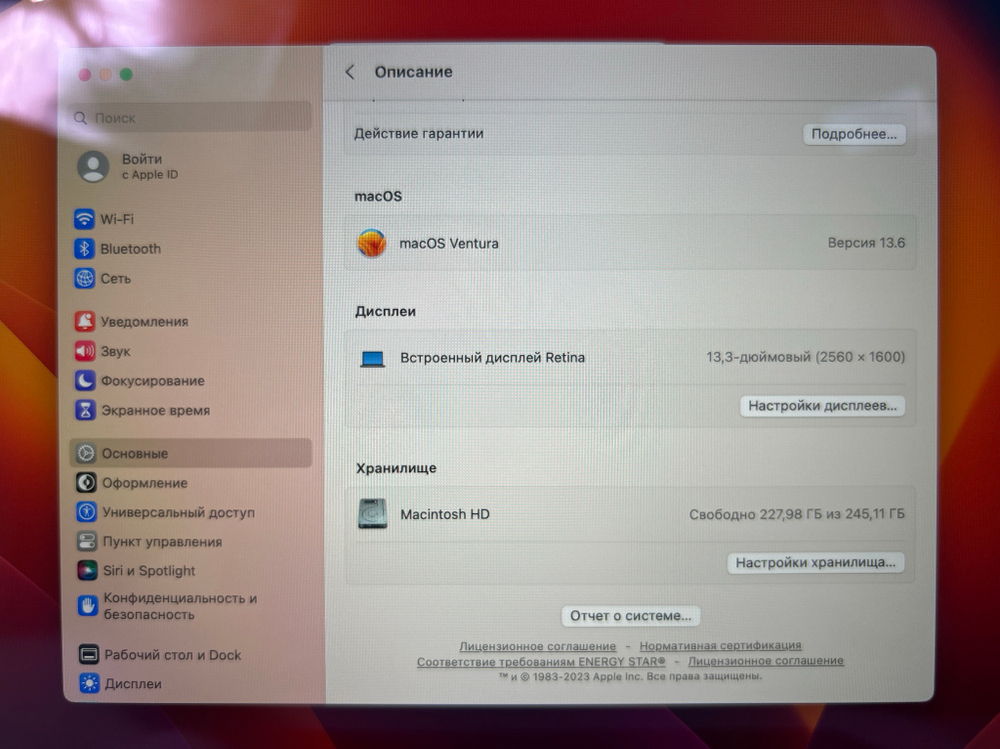Click the Подробнее warranty button
Screen dimensions: 1000x749
point(854,134)
